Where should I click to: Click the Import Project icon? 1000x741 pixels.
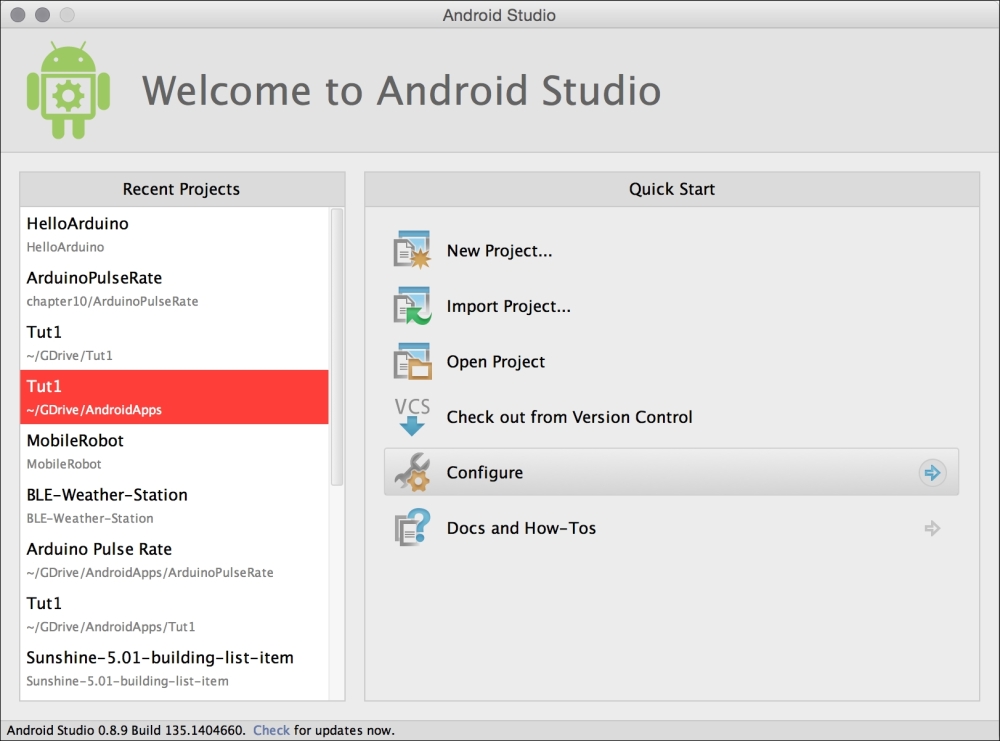pos(412,305)
